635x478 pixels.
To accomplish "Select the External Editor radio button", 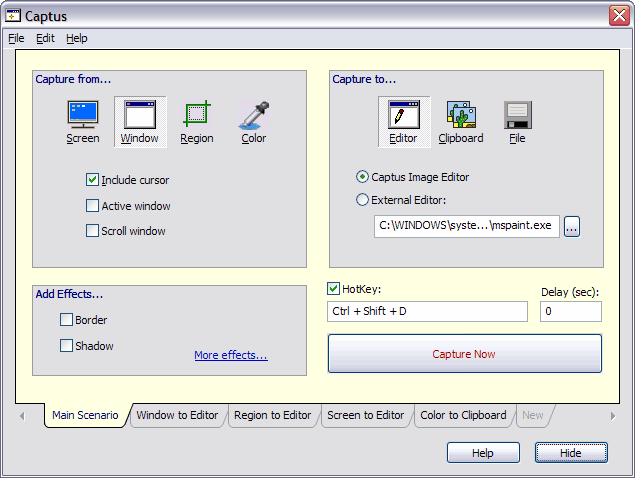I will [x=363, y=199].
